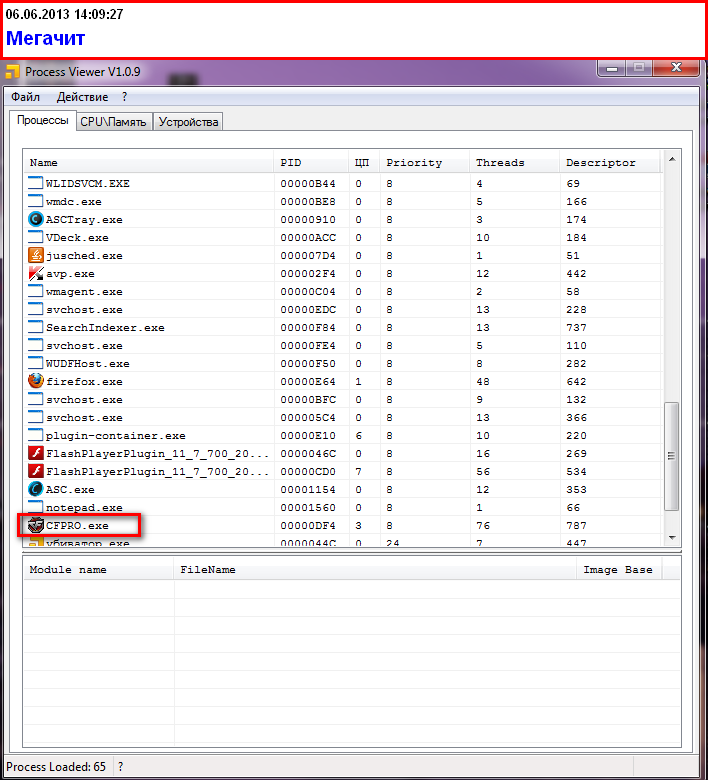Select the notepad.exe process name
Viewport: 708px width, 780px height.
pos(84,507)
